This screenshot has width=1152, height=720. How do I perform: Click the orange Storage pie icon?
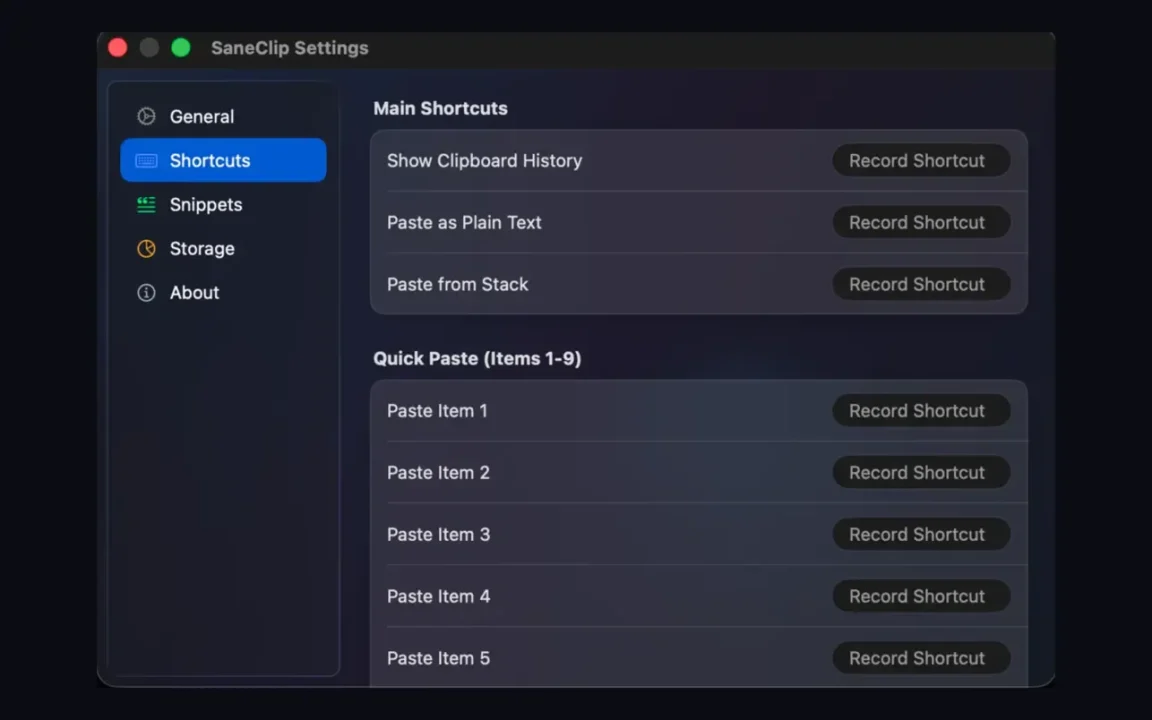(146, 248)
